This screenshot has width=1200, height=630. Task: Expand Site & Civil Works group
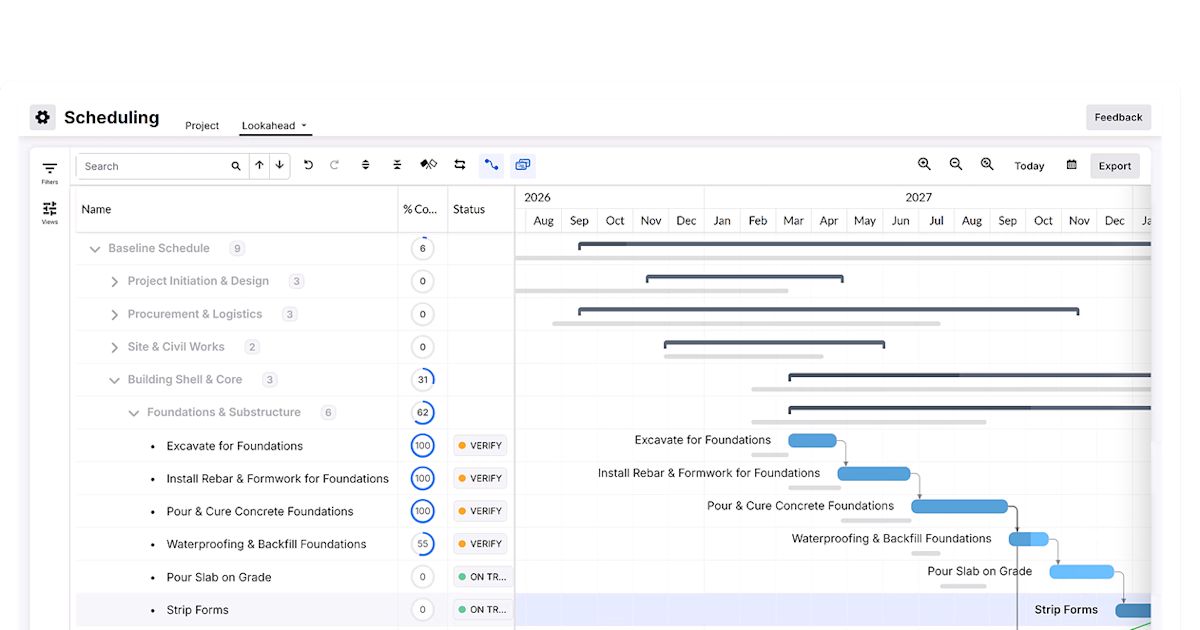[x=115, y=347]
